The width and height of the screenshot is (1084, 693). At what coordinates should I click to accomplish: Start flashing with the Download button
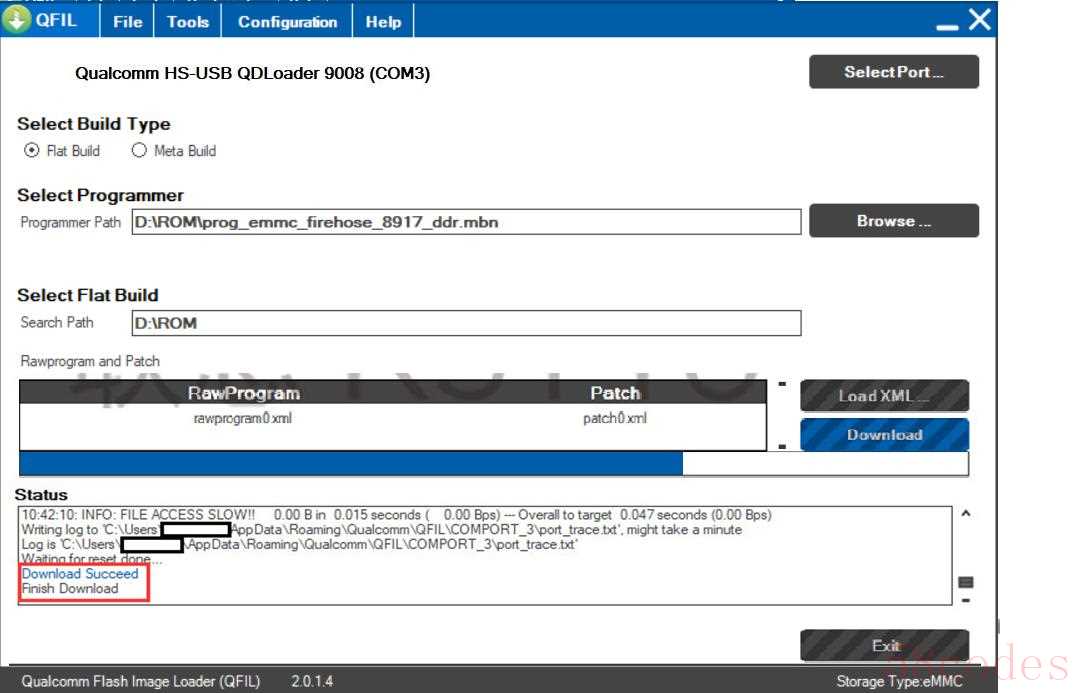[x=884, y=435]
